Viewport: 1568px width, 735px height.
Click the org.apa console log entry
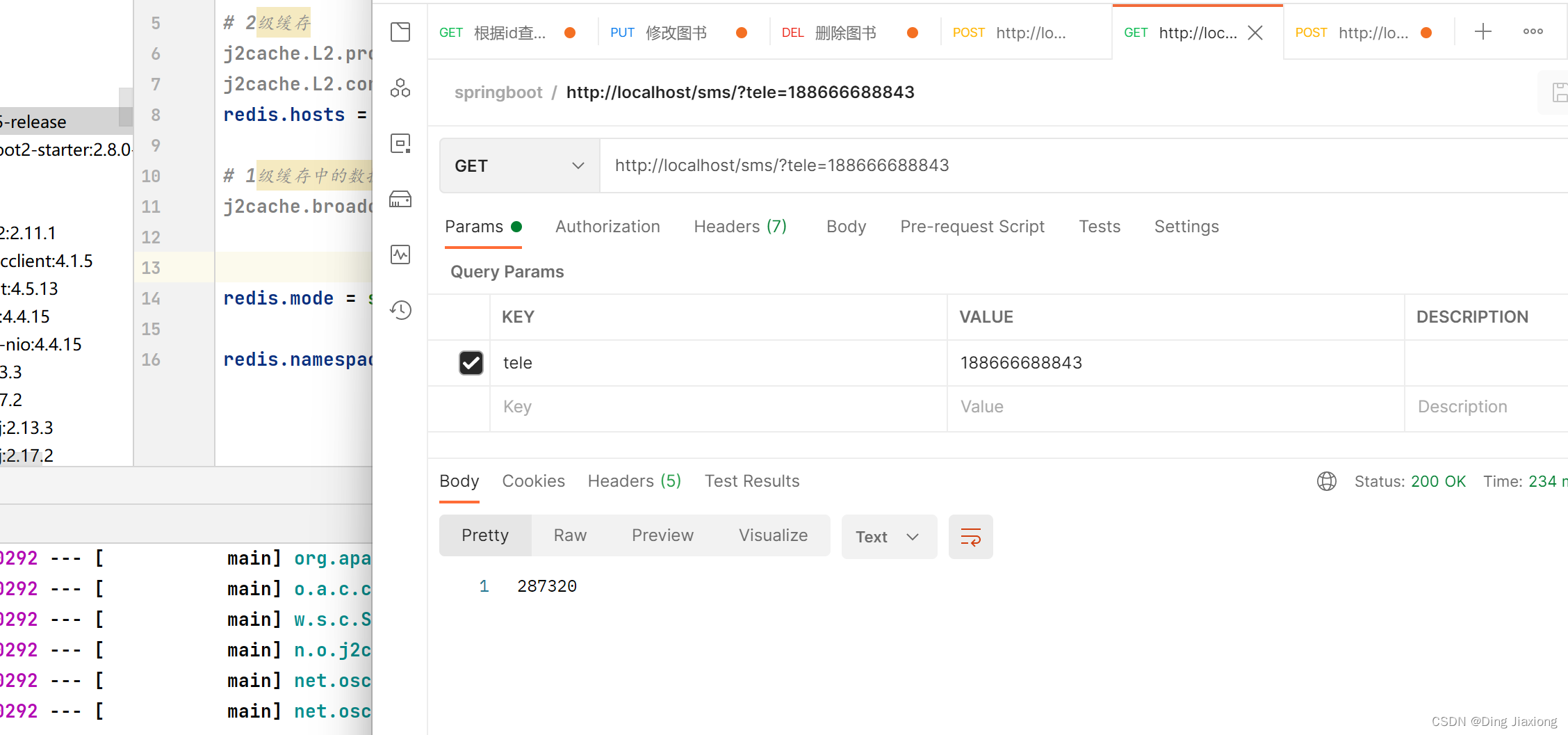click(332, 558)
